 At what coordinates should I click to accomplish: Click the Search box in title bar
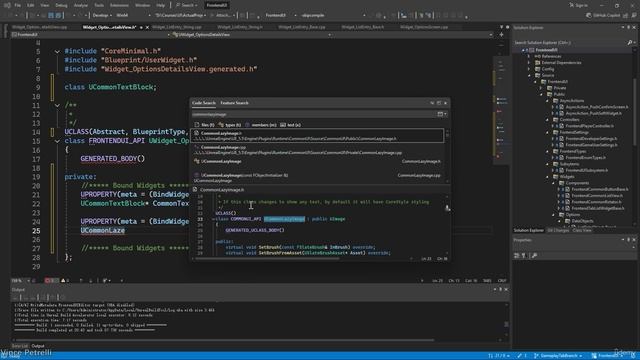point(187,5)
